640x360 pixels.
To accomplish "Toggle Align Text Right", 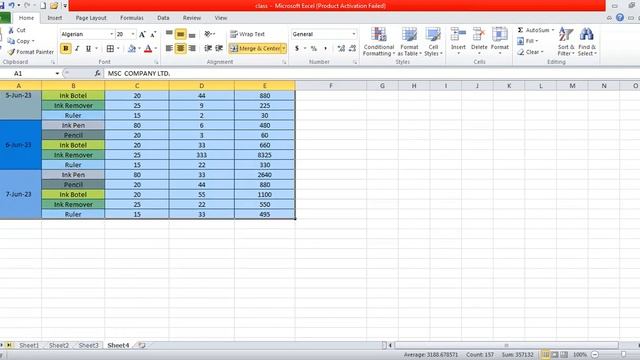I will [192, 49].
